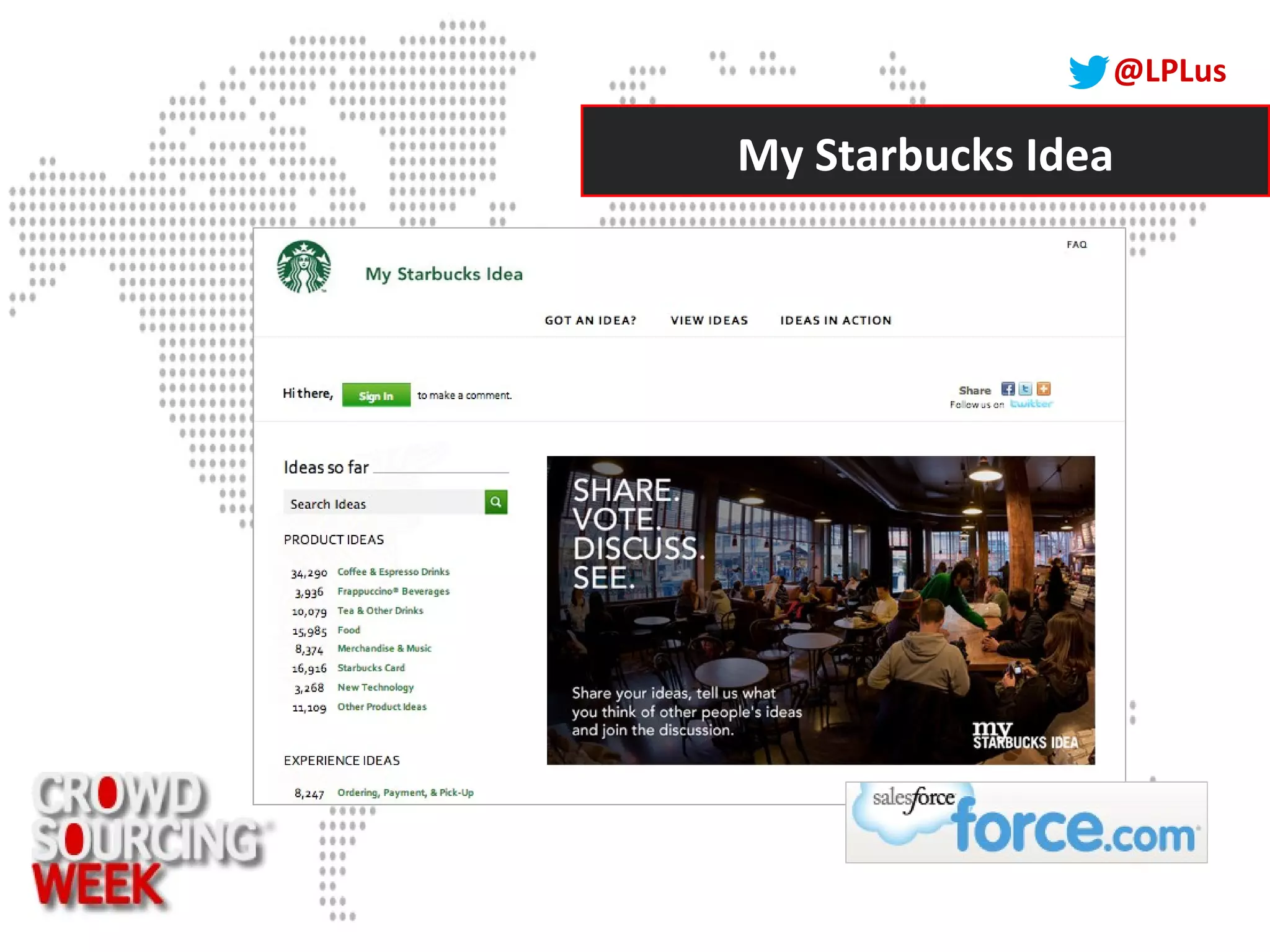Click the orange plus share icon
Image resolution: width=1270 pixels, height=952 pixels.
(1044, 389)
